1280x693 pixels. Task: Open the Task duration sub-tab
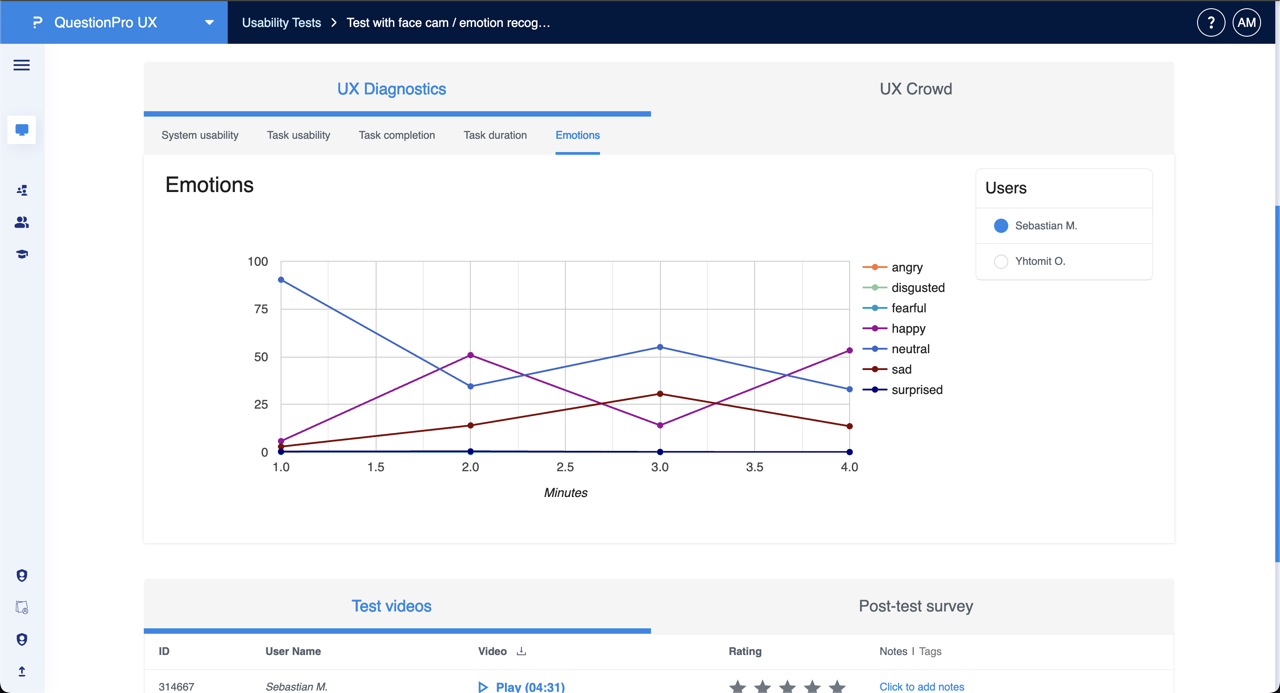tap(495, 135)
